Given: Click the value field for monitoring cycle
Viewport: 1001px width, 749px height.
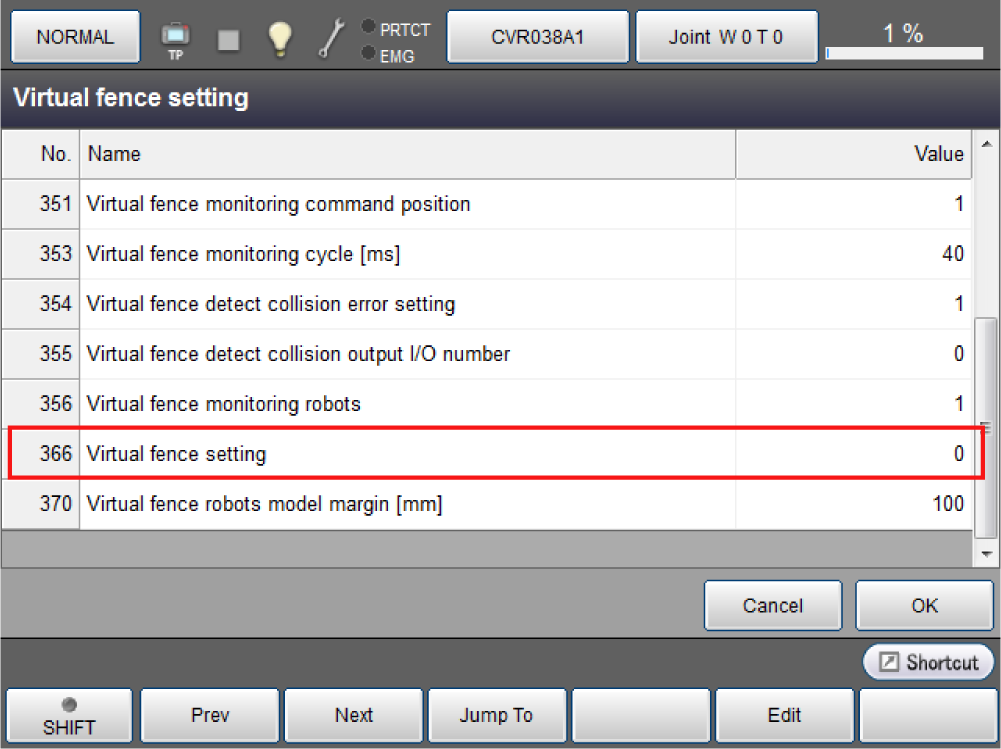Looking at the screenshot, I should [853, 254].
